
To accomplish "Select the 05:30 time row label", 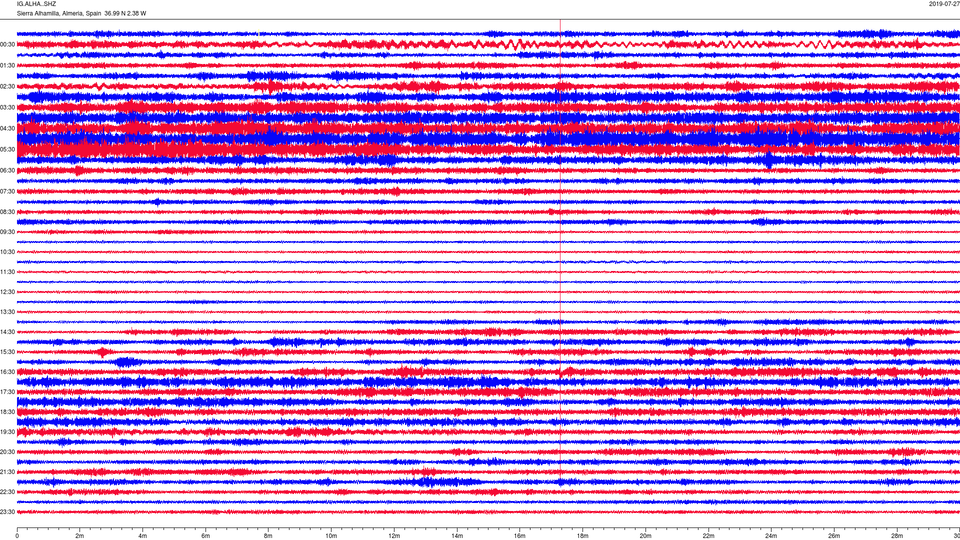I will pyautogui.click(x=7, y=149).
